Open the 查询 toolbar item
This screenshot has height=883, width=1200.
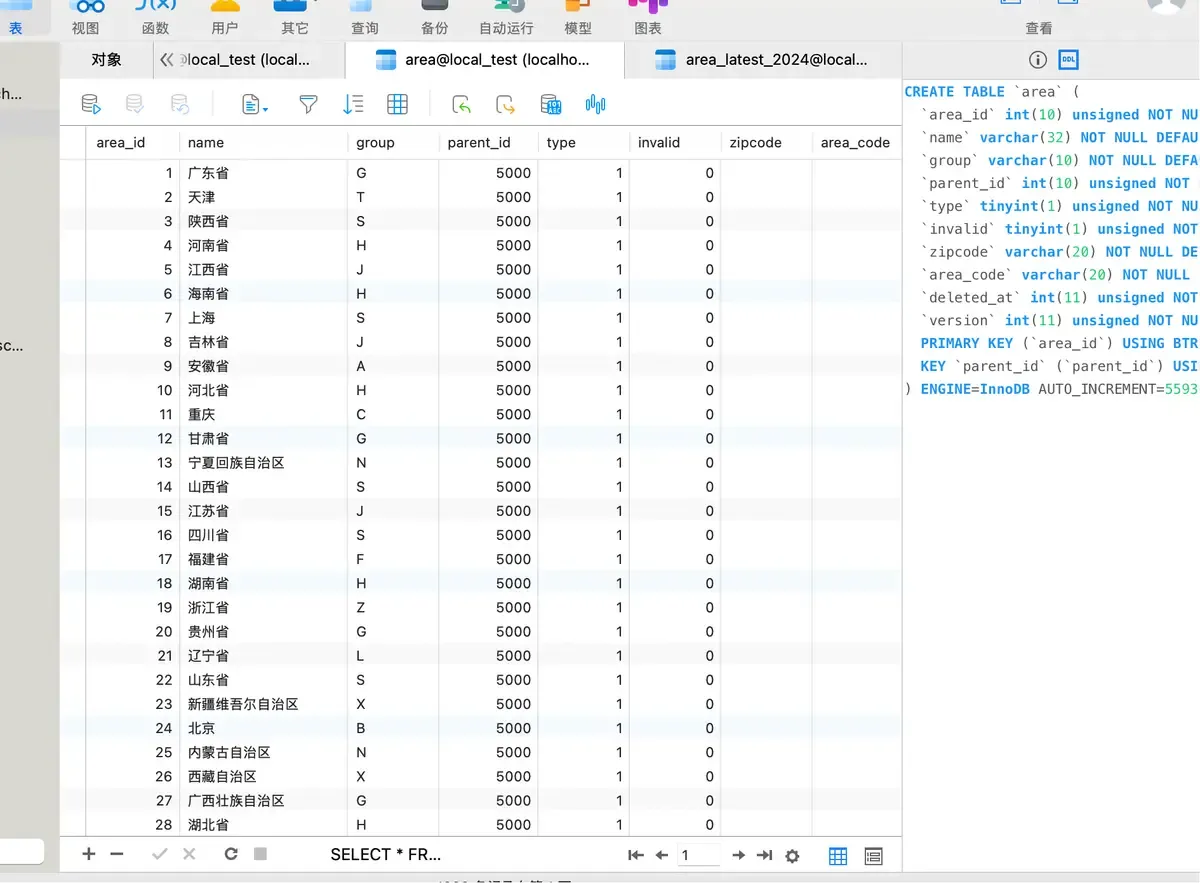(365, 19)
